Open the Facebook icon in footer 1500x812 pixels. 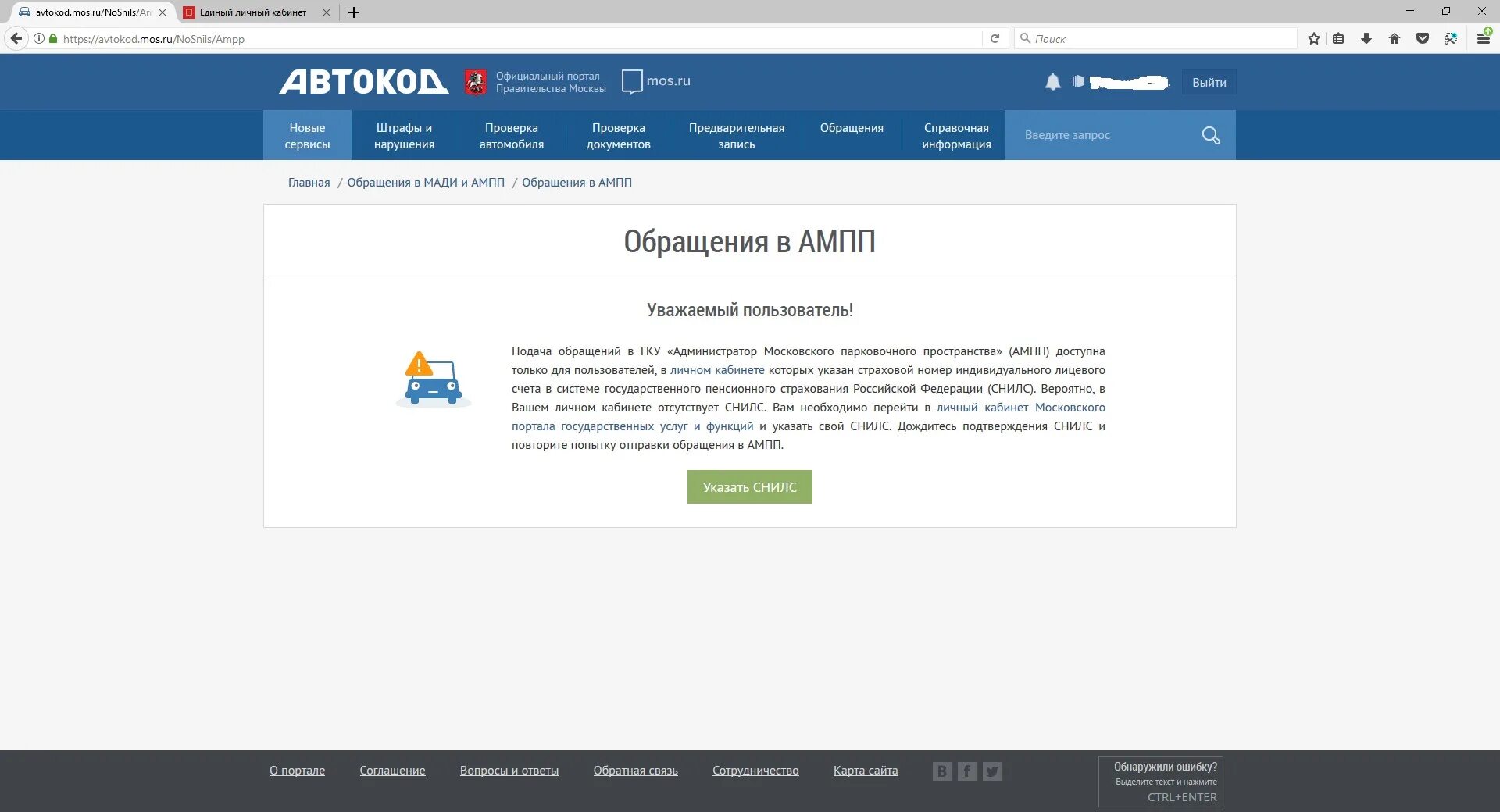(967, 771)
